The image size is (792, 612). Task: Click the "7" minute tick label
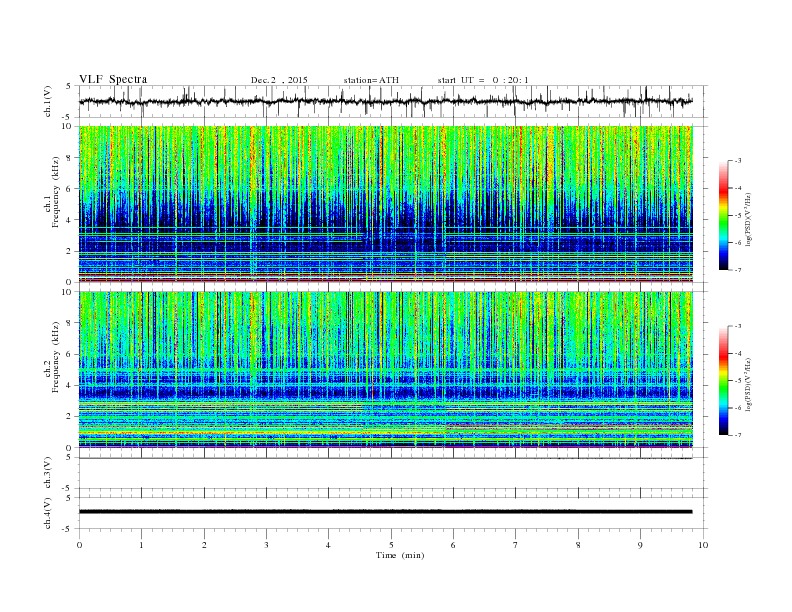click(516, 545)
